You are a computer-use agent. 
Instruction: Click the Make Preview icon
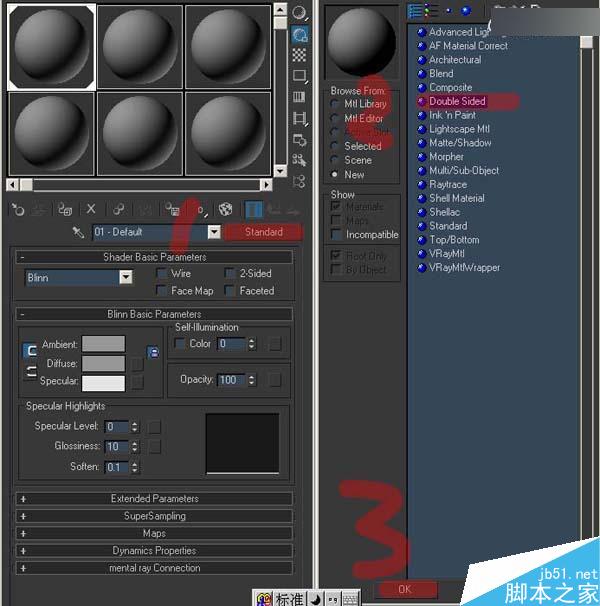click(x=300, y=118)
